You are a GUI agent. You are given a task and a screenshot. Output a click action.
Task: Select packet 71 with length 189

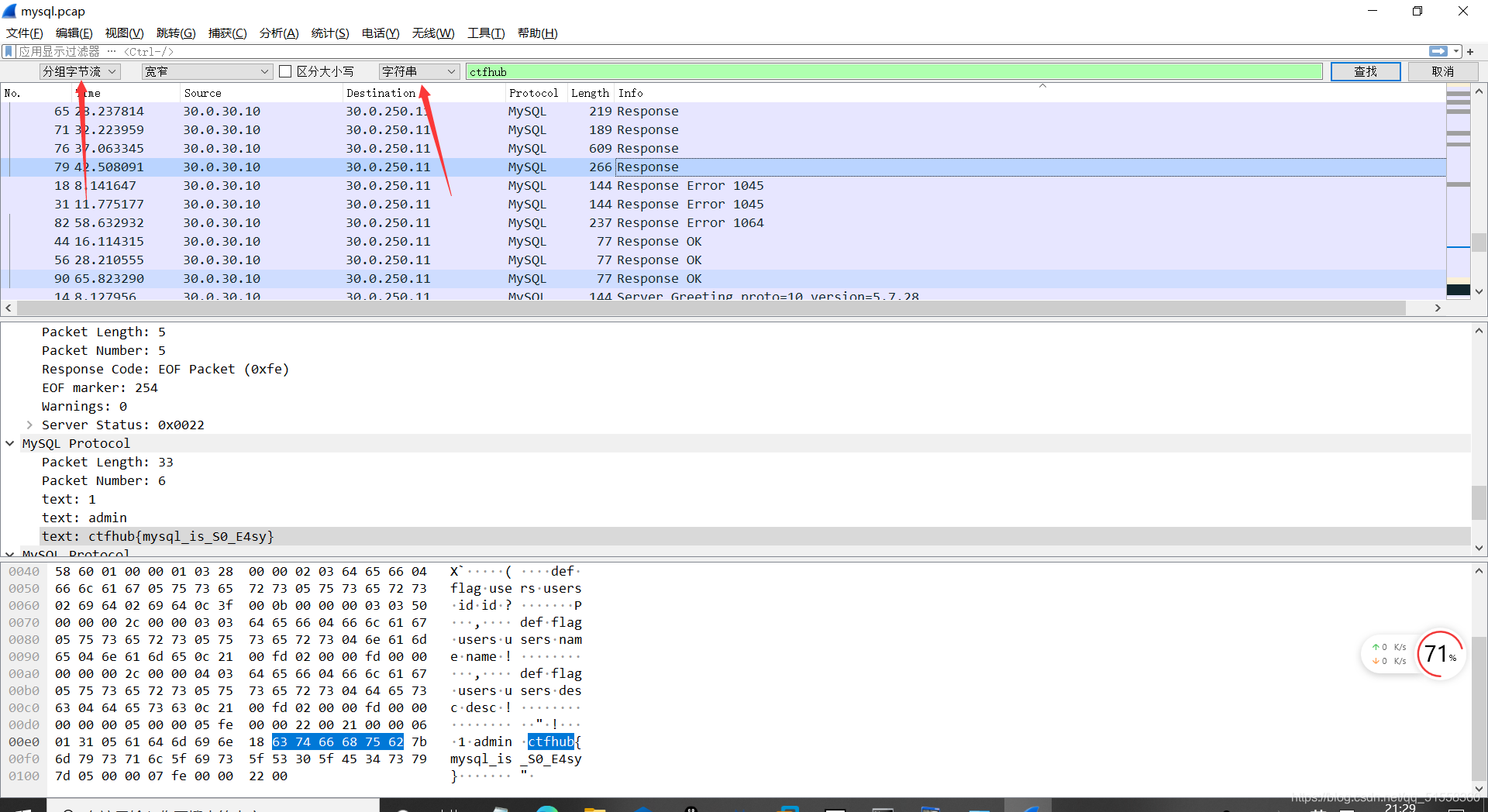(724, 130)
